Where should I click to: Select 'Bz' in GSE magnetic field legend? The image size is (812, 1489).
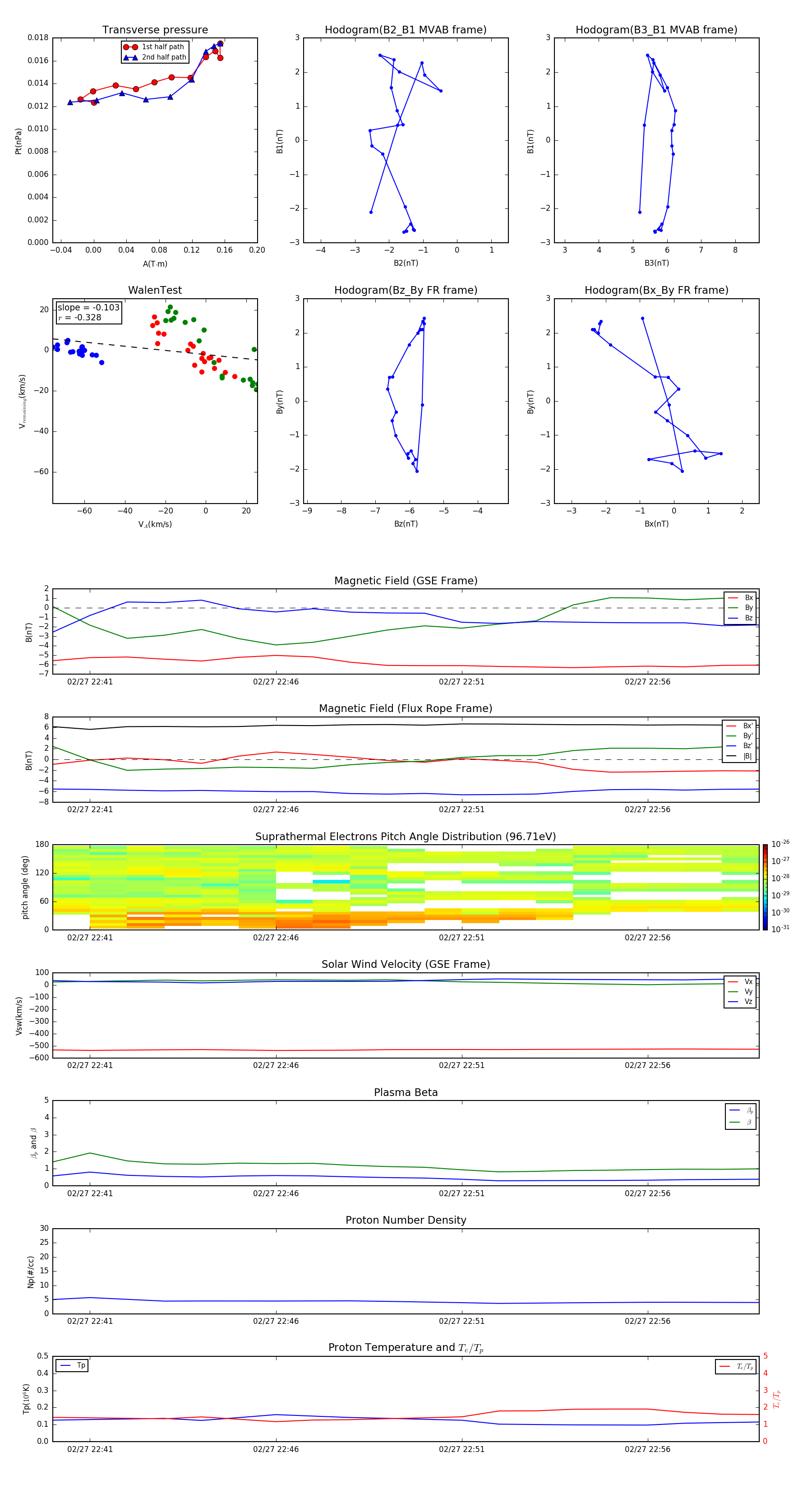click(740, 618)
